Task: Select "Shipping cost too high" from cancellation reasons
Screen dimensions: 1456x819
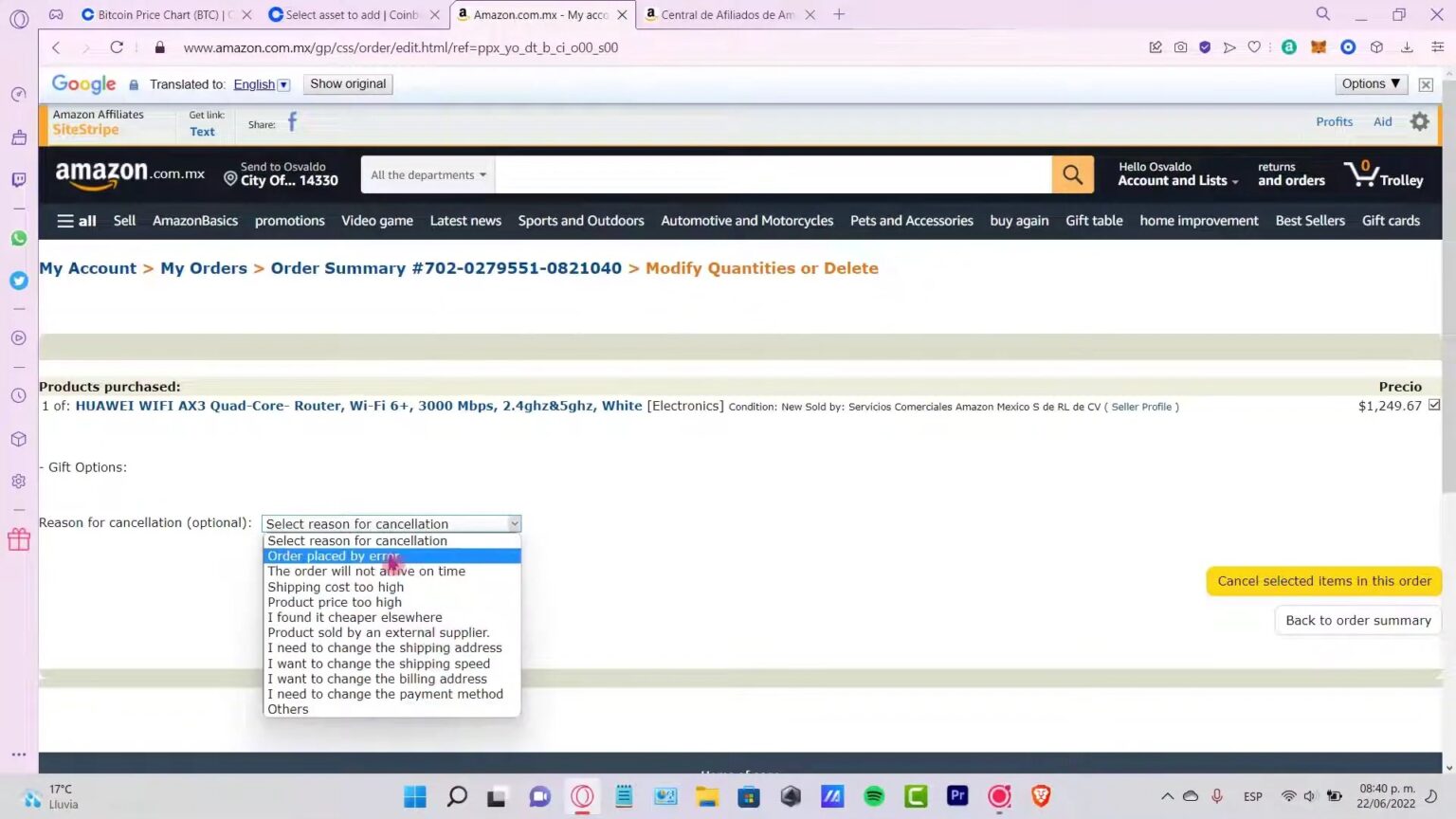Action: tap(336, 587)
